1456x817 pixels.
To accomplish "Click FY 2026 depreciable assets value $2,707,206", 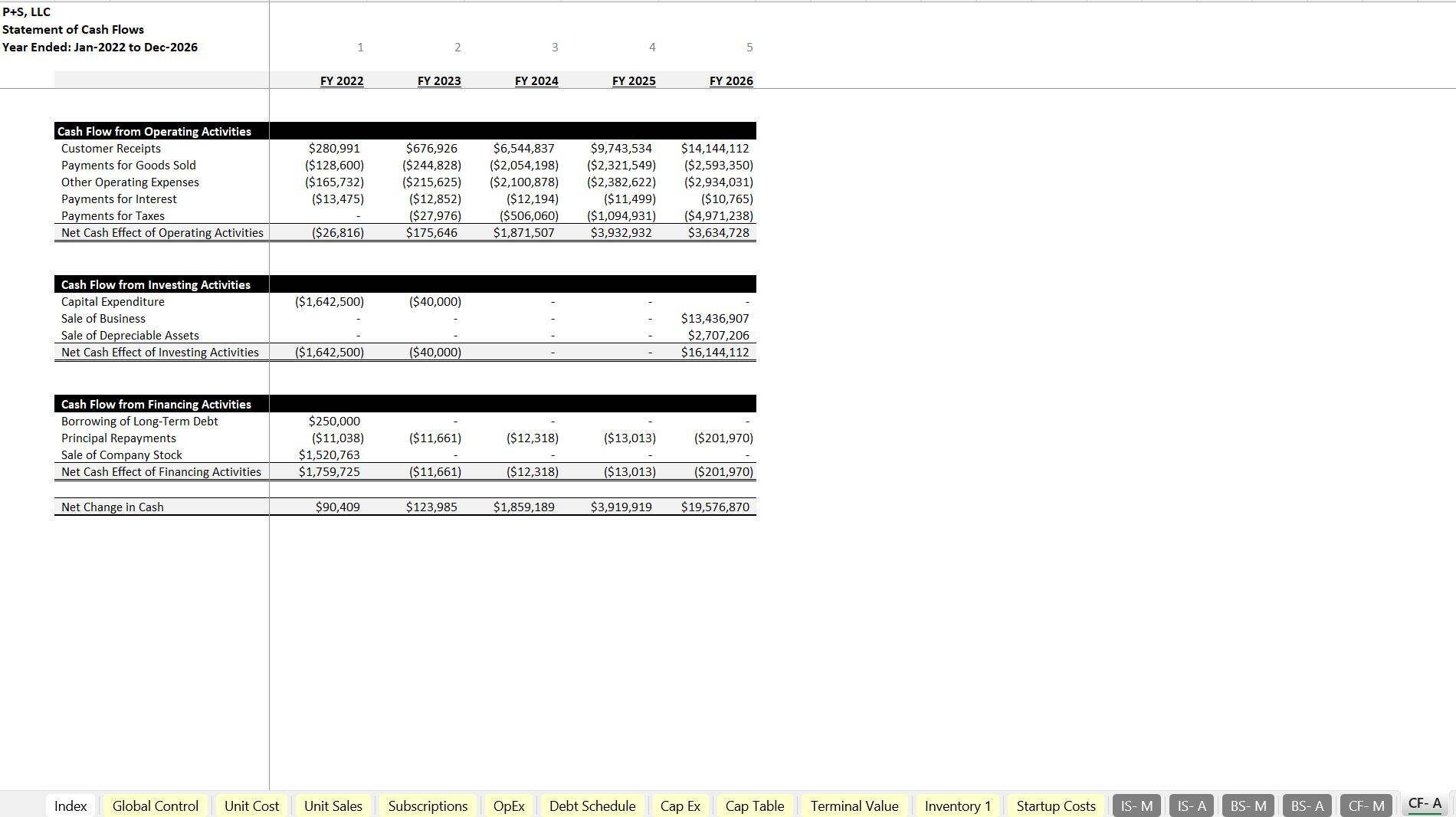I will [719, 335].
